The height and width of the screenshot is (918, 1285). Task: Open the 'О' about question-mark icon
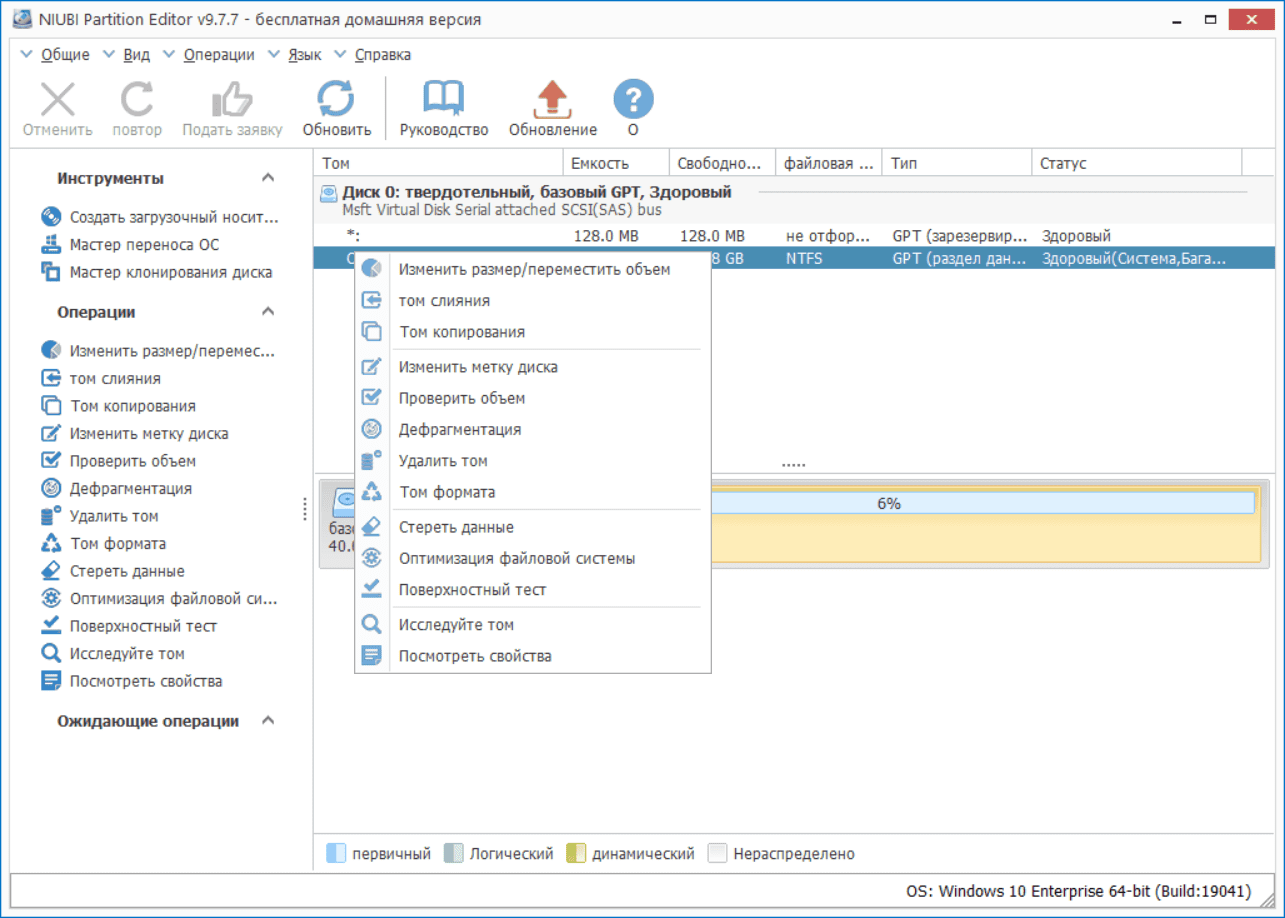pyautogui.click(x=633, y=100)
